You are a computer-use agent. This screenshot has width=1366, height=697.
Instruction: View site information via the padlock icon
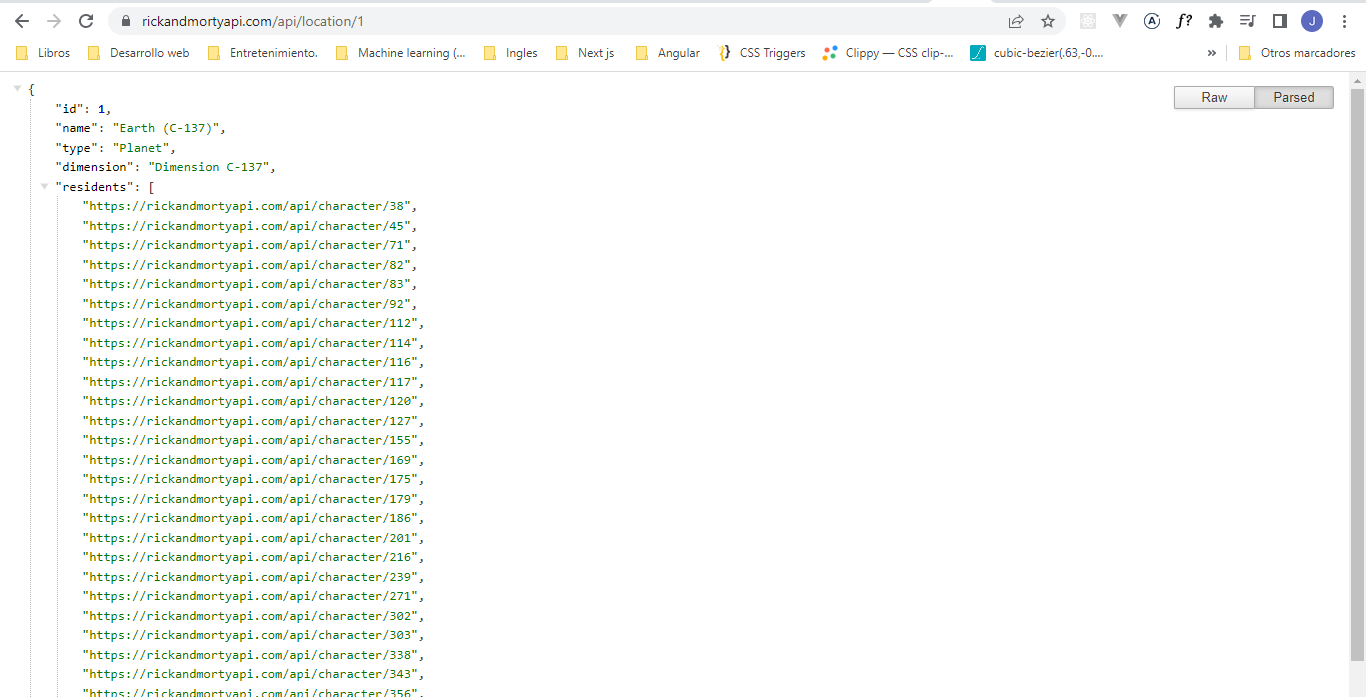(126, 20)
